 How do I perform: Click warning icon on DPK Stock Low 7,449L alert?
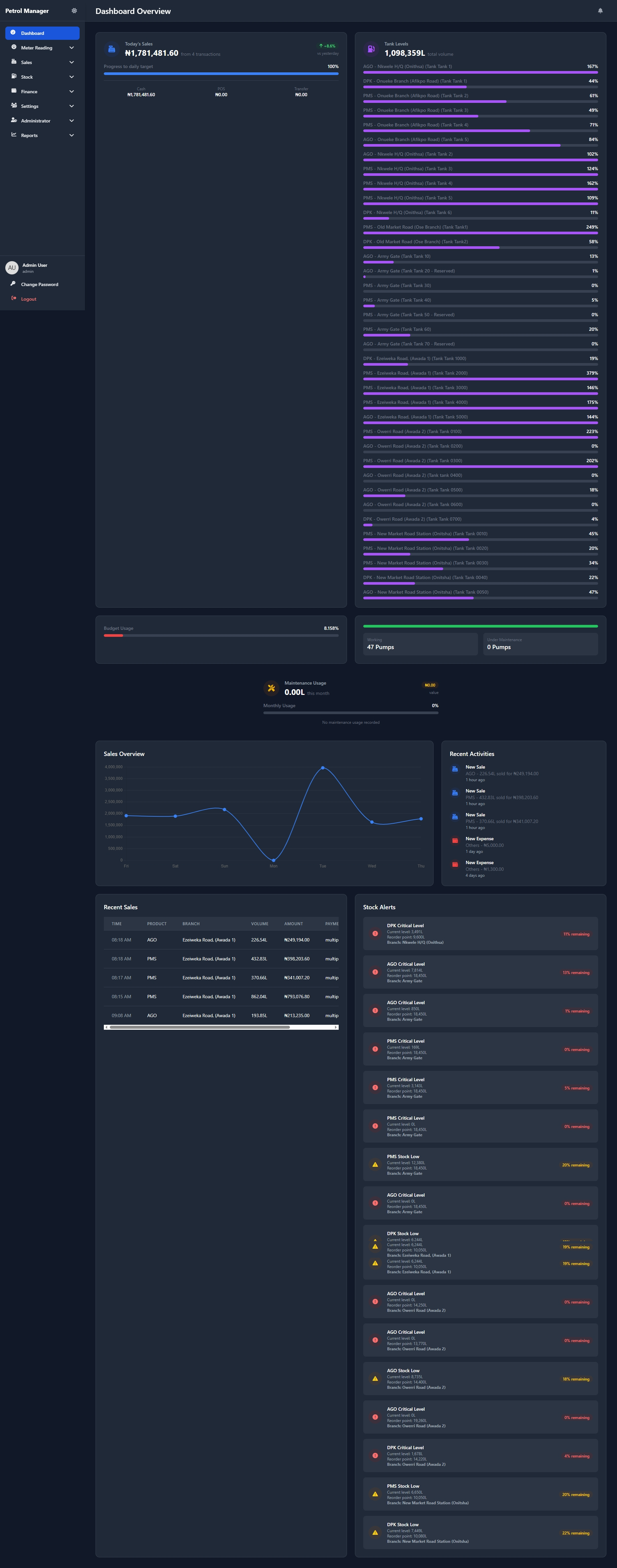coord(375,1533)
